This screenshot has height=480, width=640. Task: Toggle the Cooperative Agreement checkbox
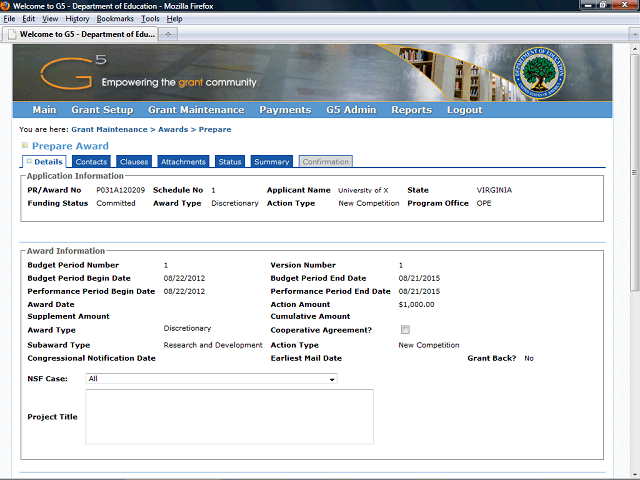[405, 330]
